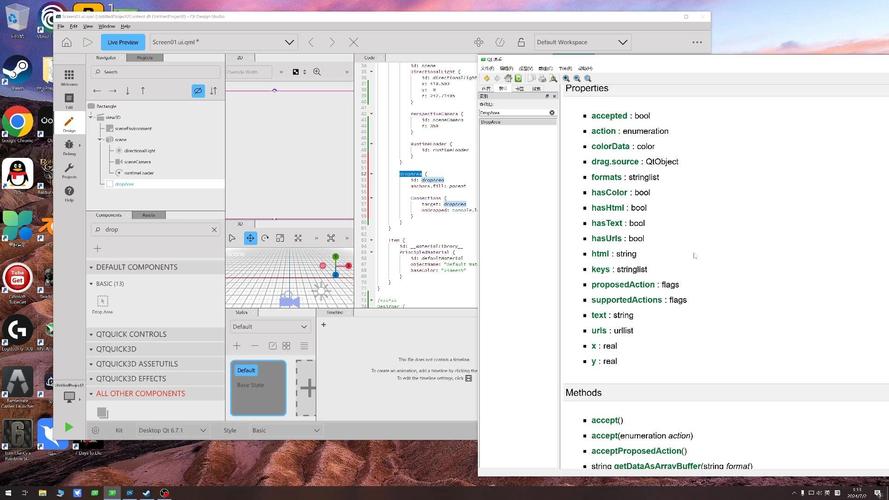Collapse the ALL OTHER COMPONENTS section
The height and width of the screenshot is (500, 889).
(x=155, y=393)
